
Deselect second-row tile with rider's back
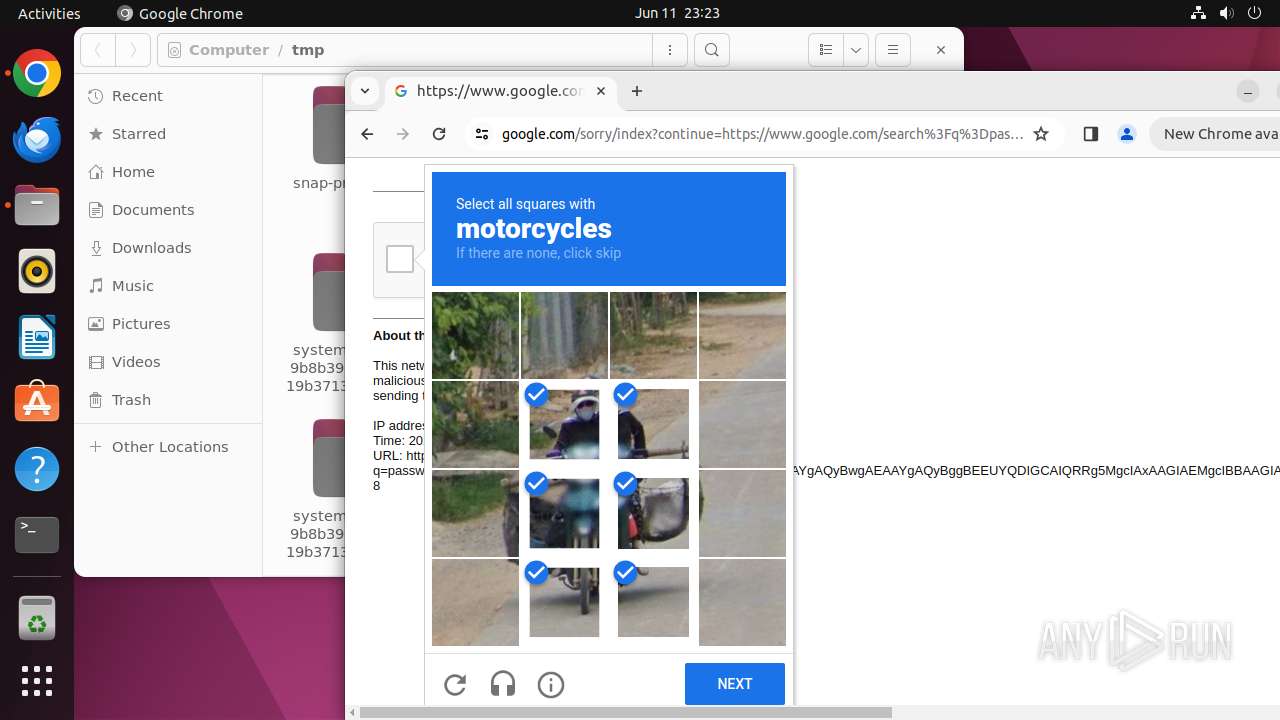coord(653,424)
